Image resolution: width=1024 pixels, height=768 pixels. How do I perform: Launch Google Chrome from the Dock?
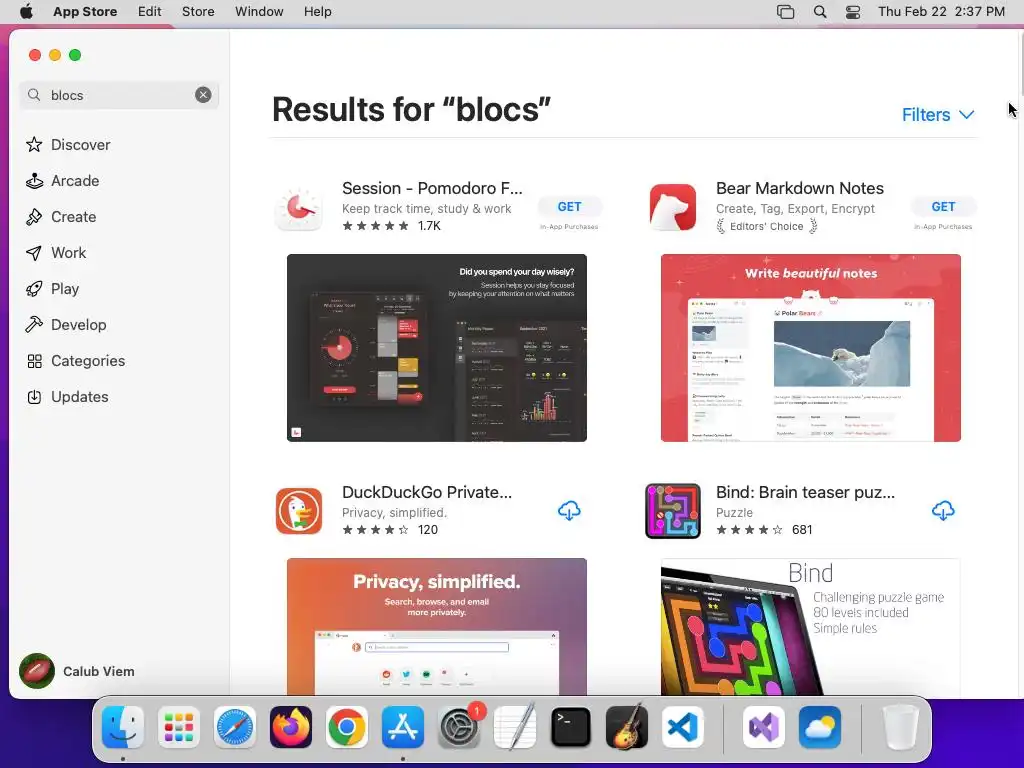[347, 727]
